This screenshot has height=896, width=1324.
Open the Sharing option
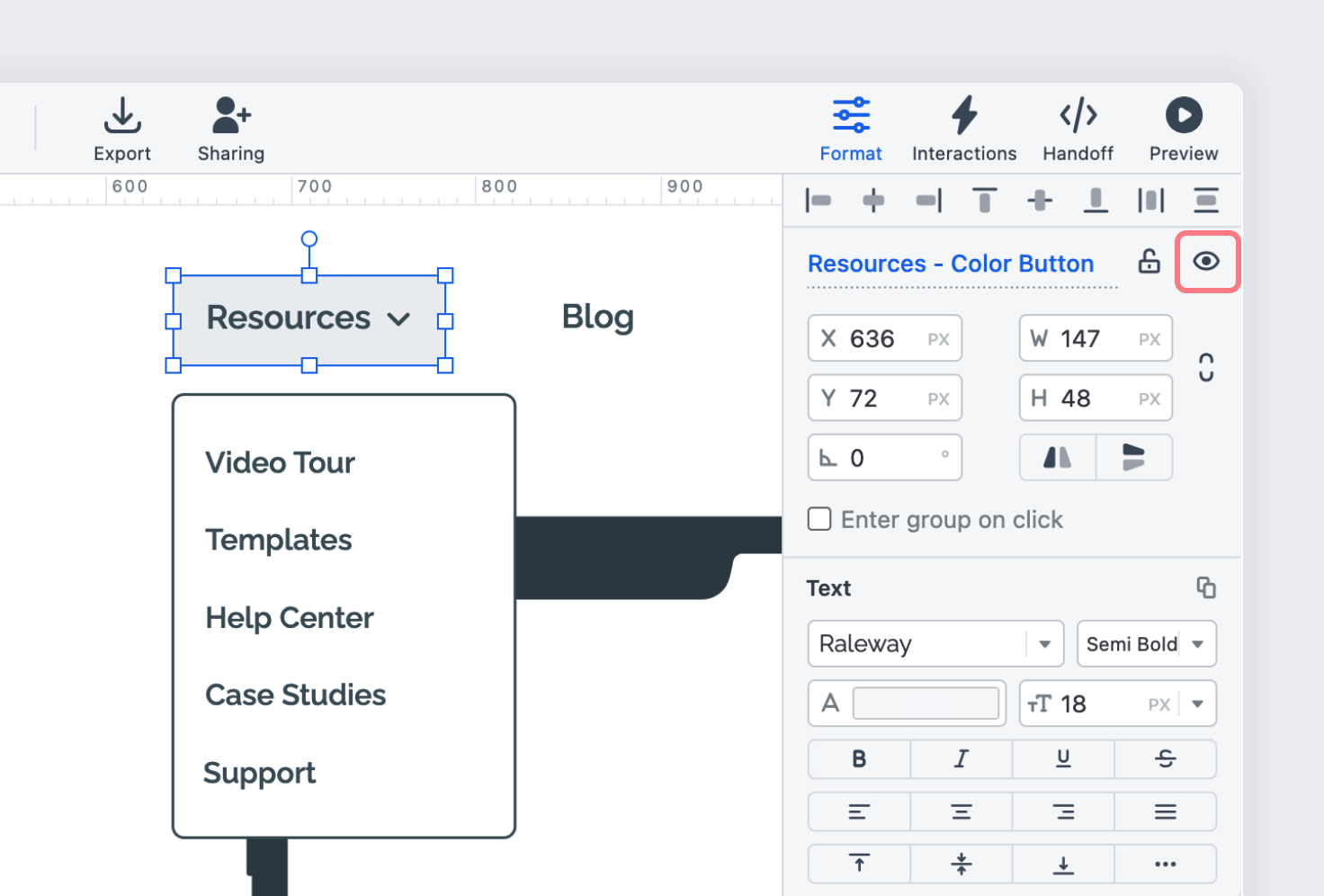(x=231, y=130)
